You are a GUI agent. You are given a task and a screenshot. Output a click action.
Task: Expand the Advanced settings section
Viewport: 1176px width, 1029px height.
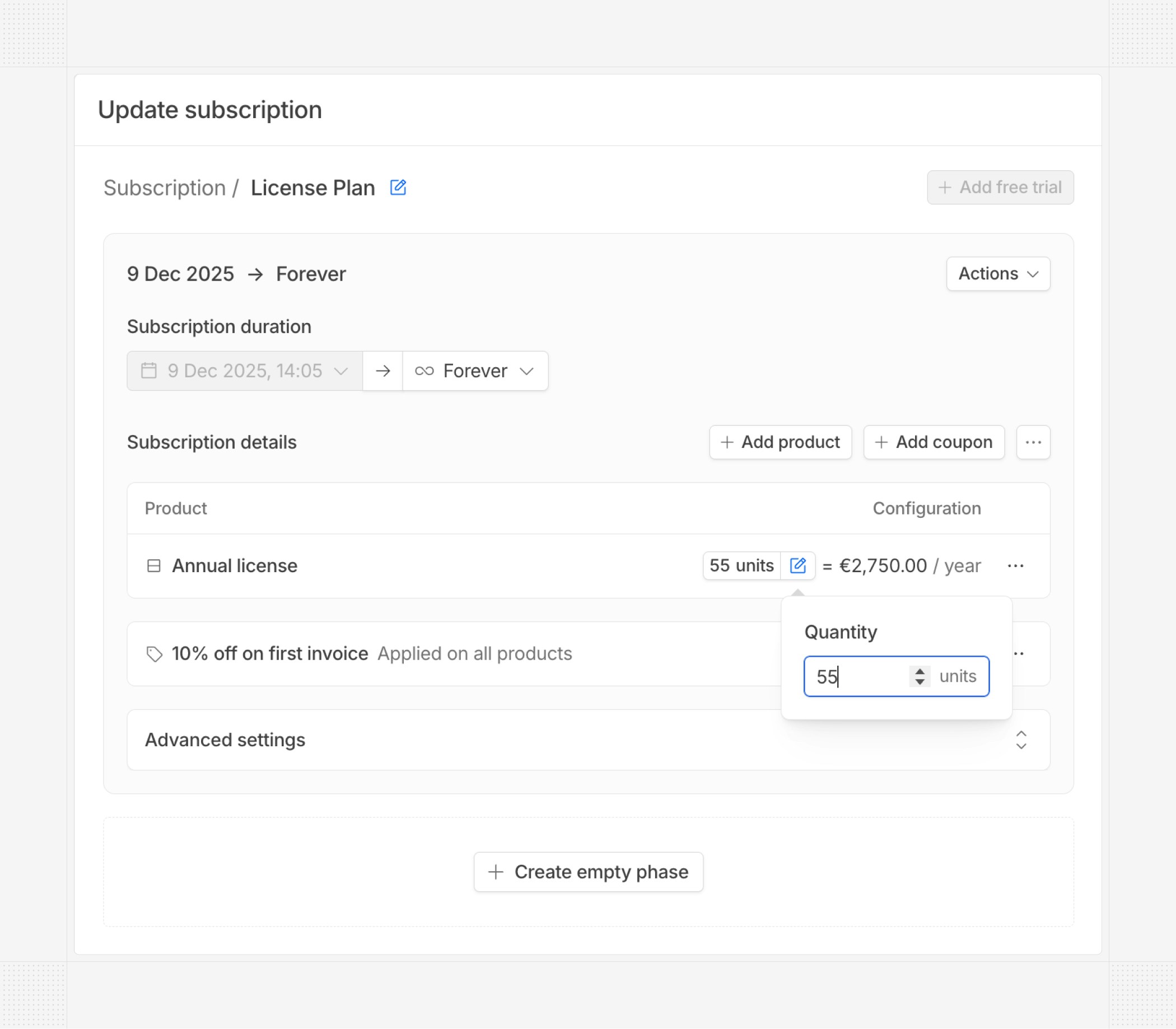pos(1020,740)
